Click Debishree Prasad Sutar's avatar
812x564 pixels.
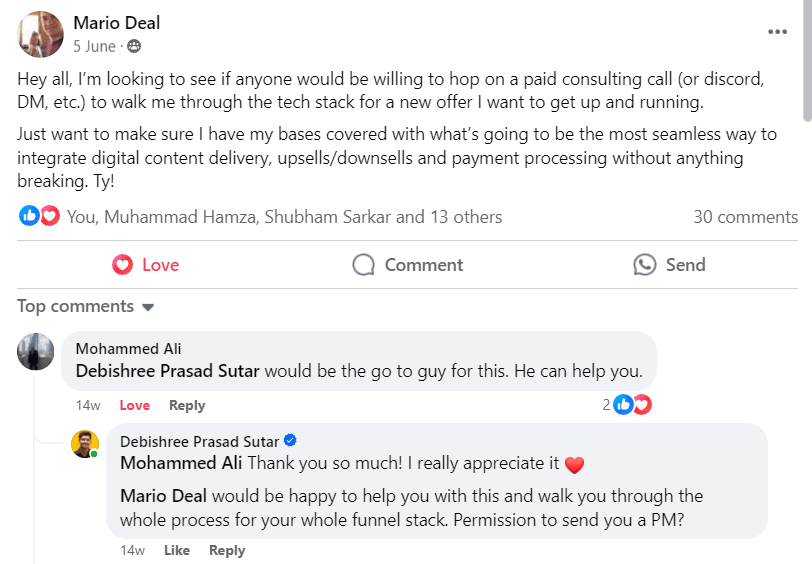(85, 444)
